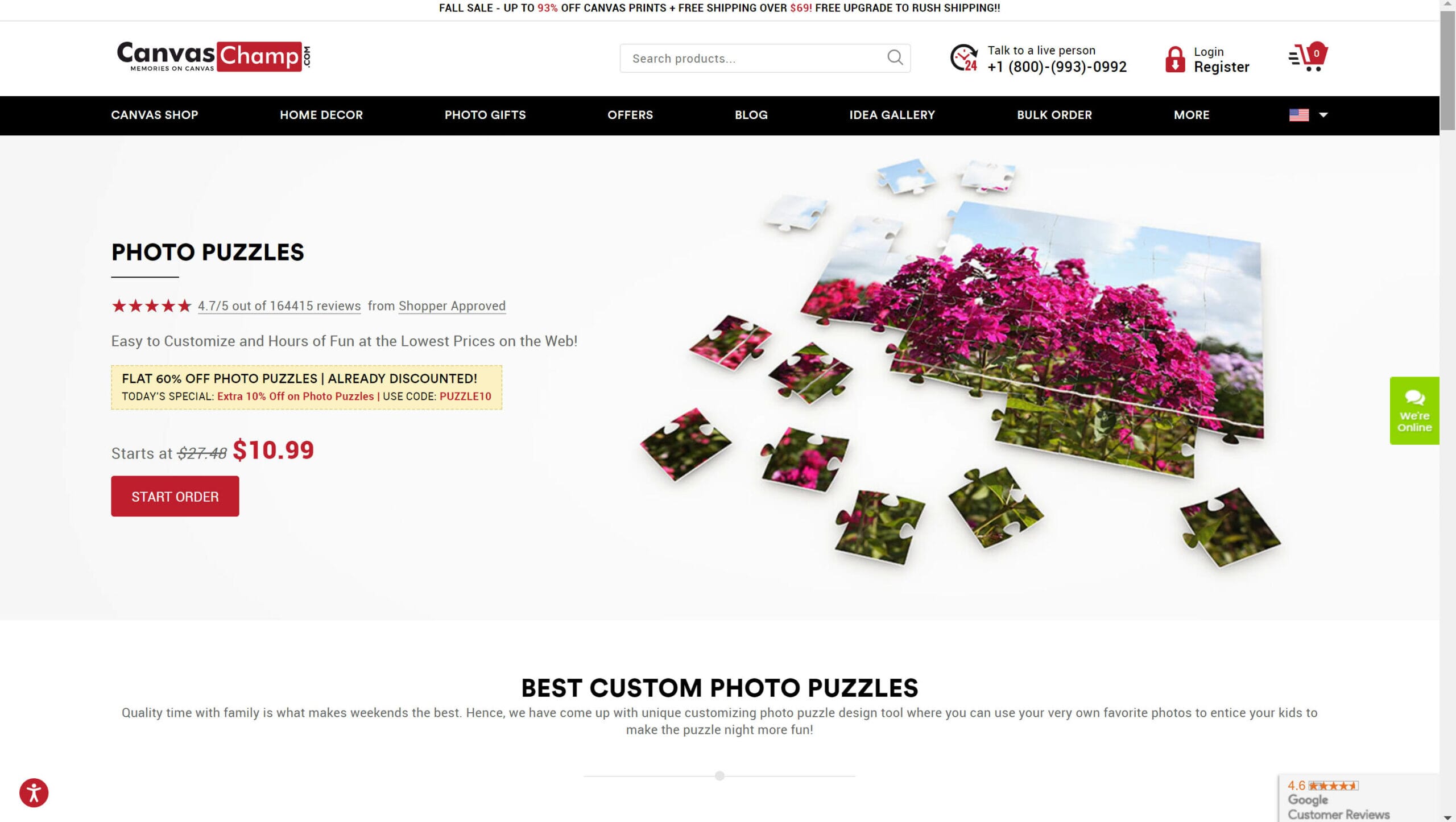
Task: Open the We're Online chat widget
Action: (x=1414, y=410)
